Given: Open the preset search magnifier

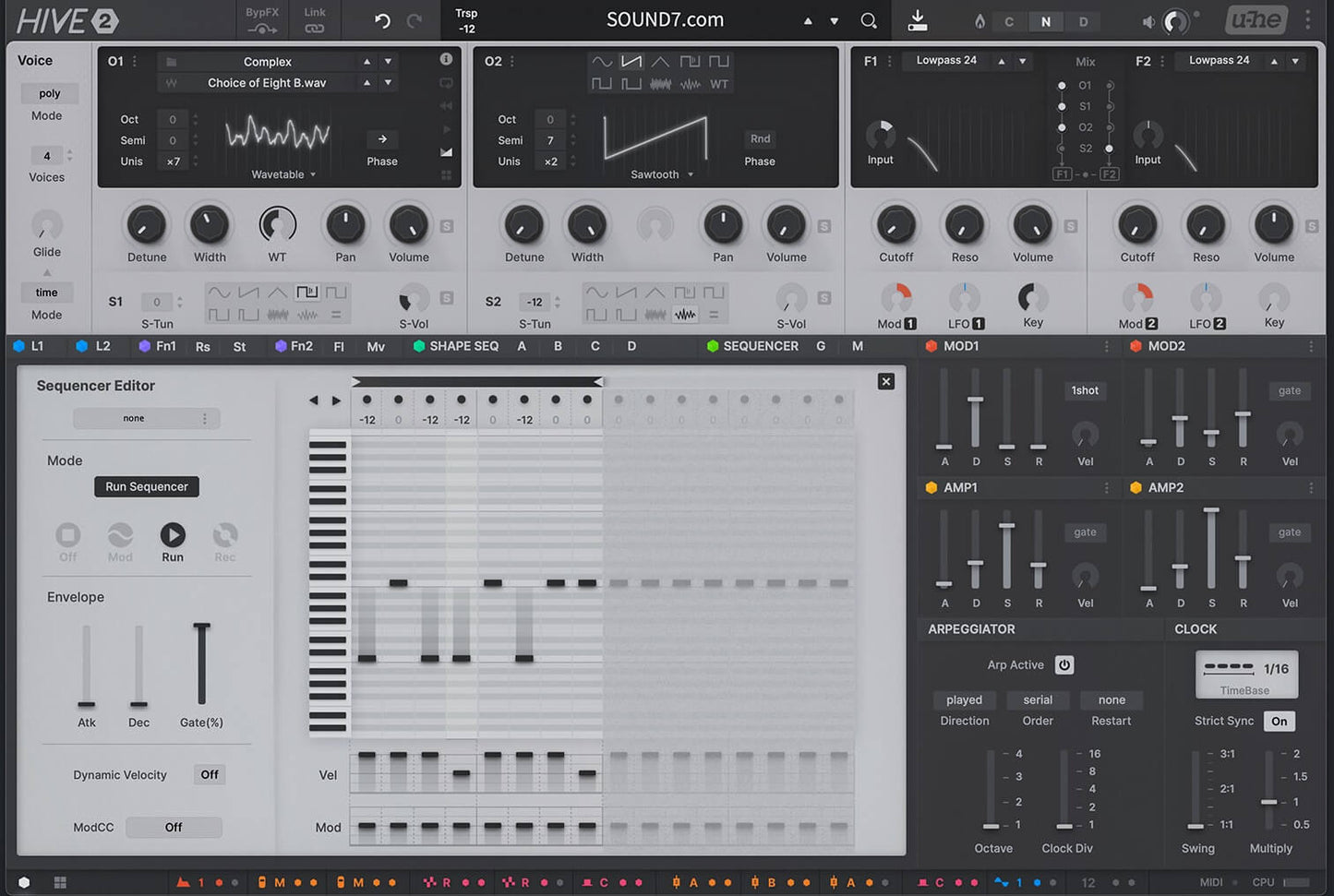Looking at the screenshot, I should (869, 20).
